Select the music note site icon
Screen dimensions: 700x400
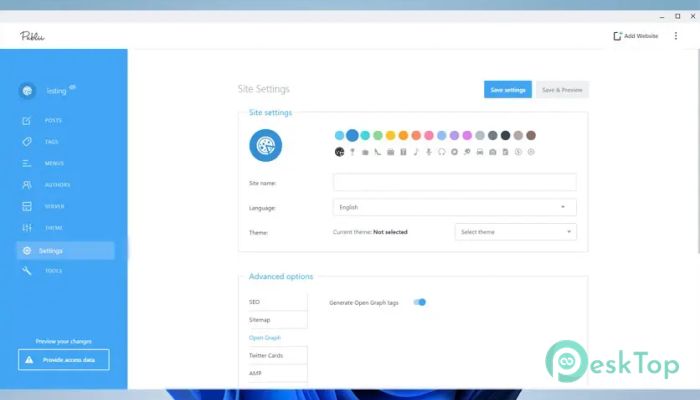[416, 152]
